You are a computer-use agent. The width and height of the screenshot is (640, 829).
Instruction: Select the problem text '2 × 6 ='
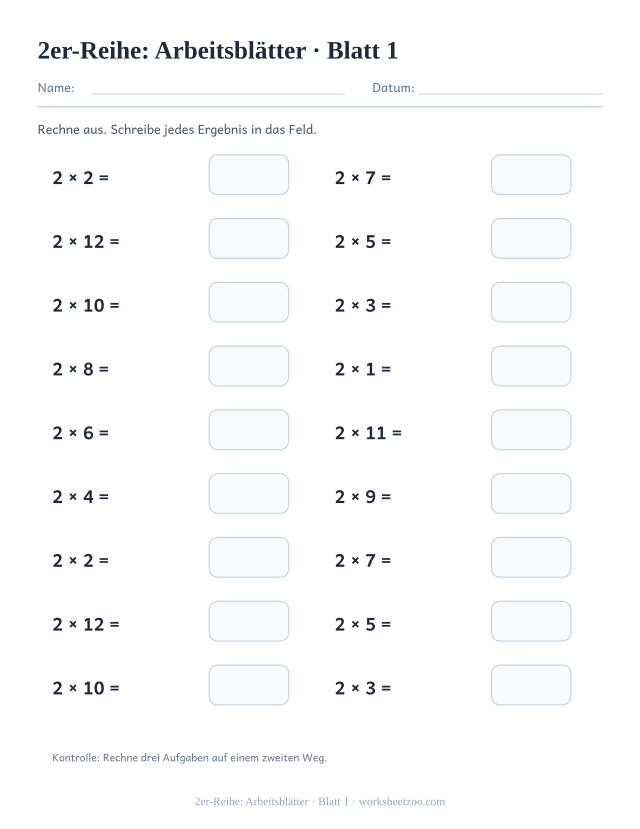click(x=80, y=433)
